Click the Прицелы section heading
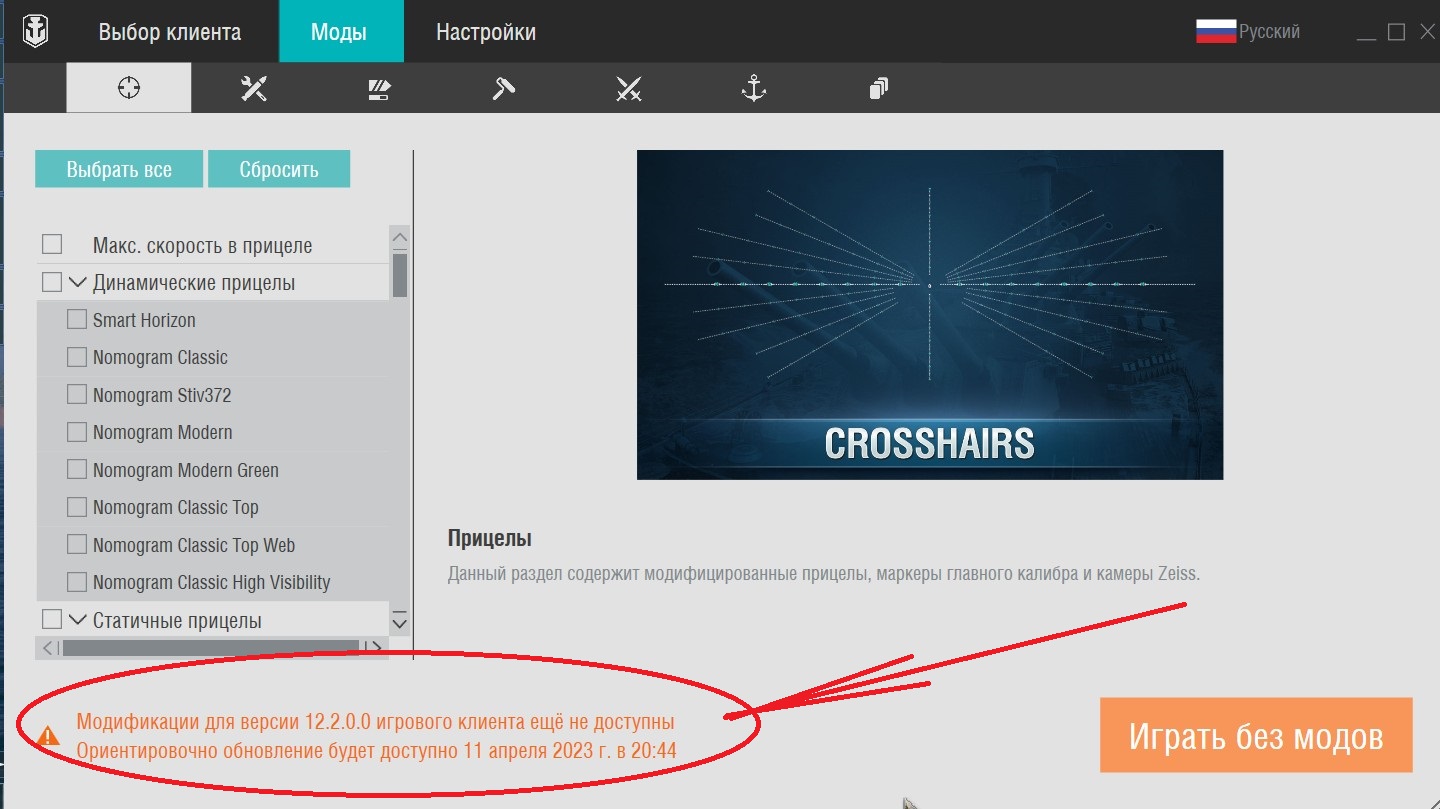The image size is (1440, 809). pos(490,539)
